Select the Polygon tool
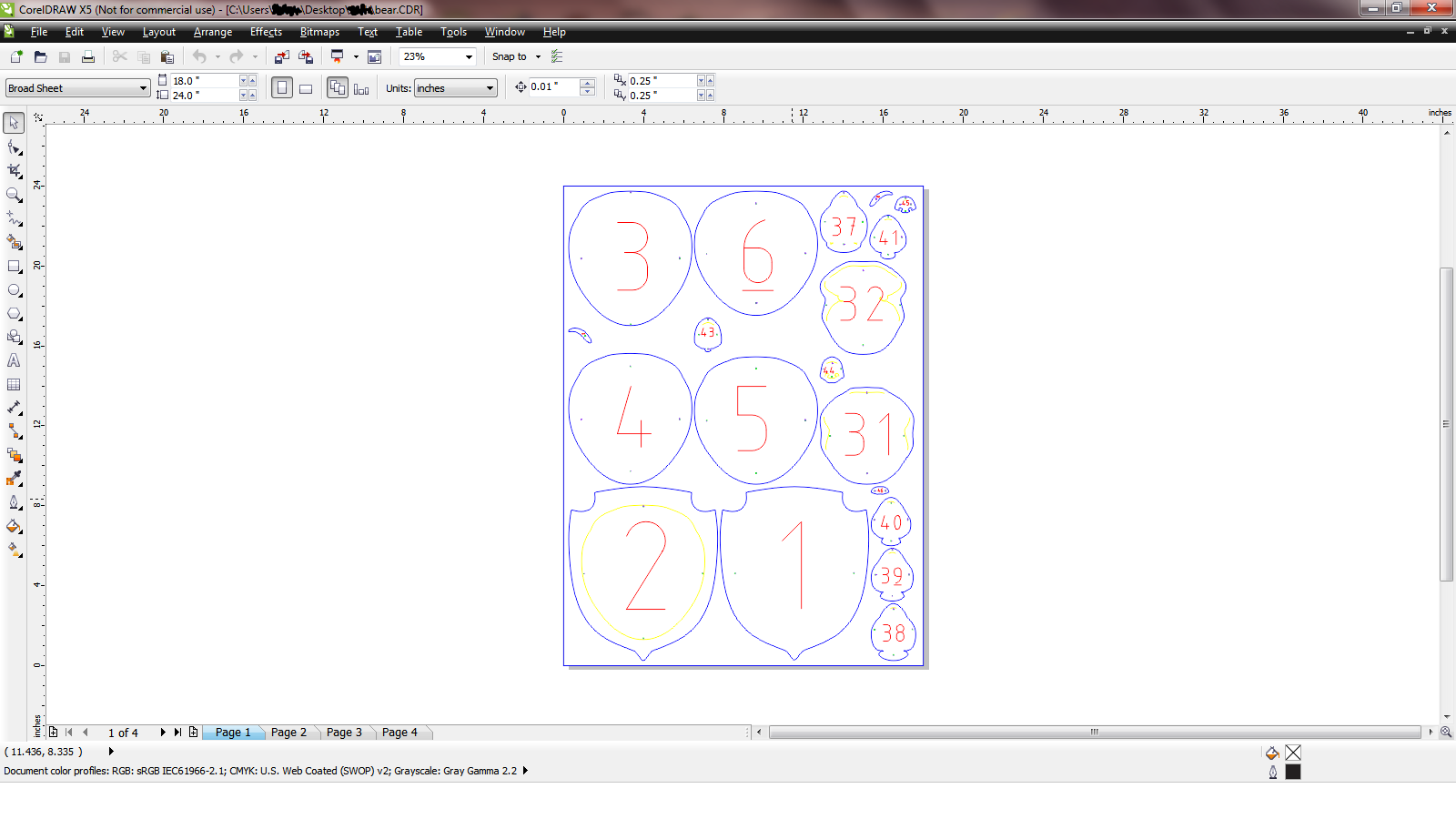This screenshot has height=819, width=1456. pos(14,313)
